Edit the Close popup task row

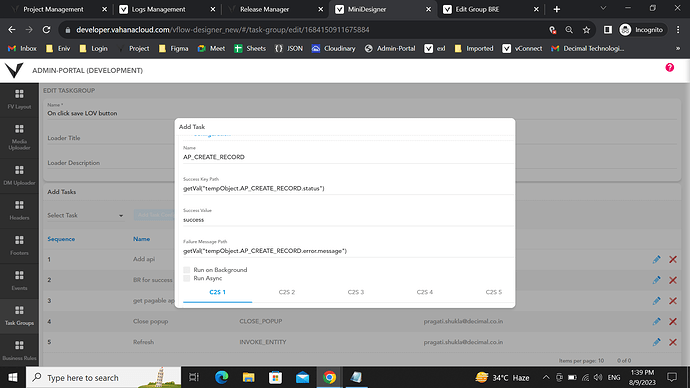[x=656, y=322]
